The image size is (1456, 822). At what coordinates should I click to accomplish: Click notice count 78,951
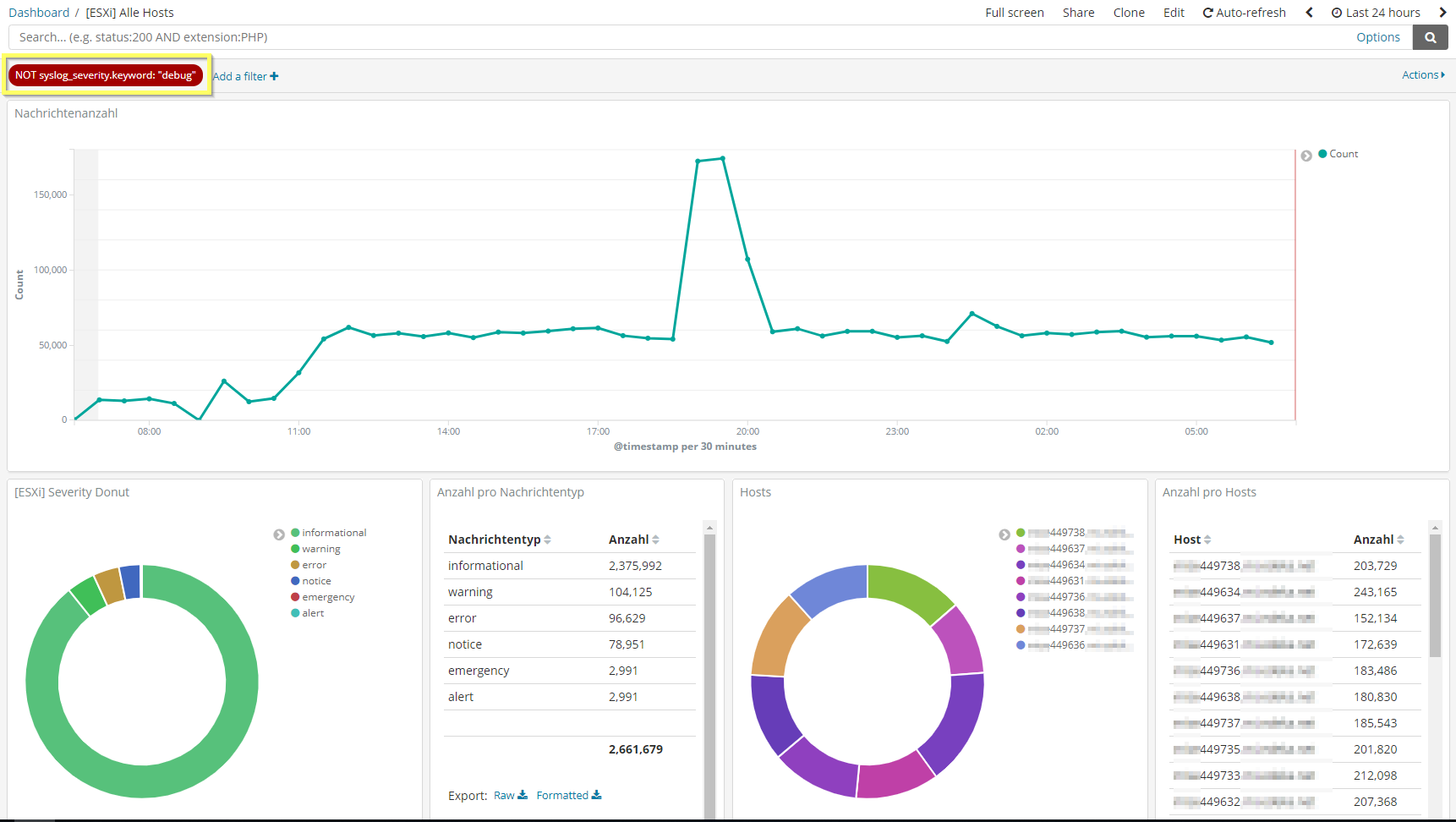click(x=627, y=644)
